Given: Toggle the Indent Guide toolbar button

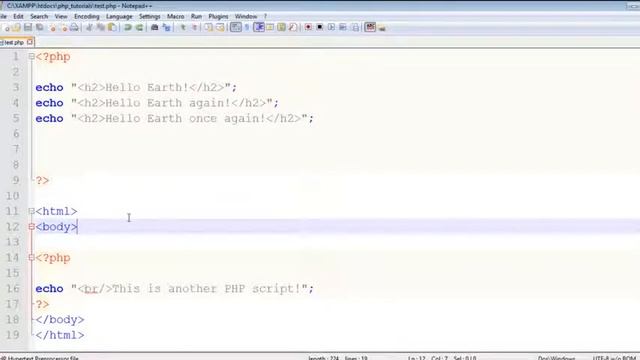Looking at the screenshot, I should click(x=259, y=28).
